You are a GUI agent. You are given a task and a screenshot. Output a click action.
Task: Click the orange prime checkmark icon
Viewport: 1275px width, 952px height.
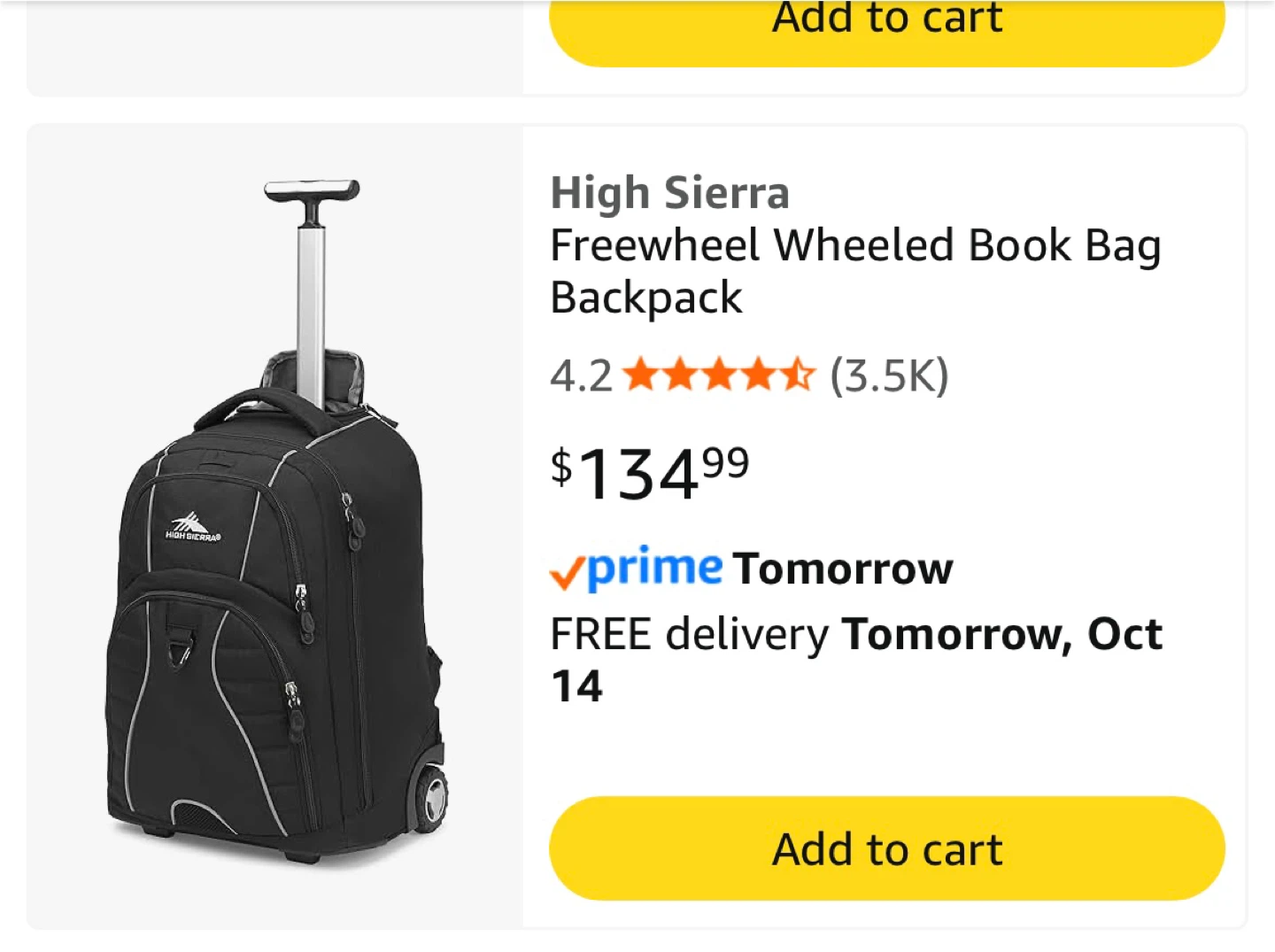coord(567,573)
